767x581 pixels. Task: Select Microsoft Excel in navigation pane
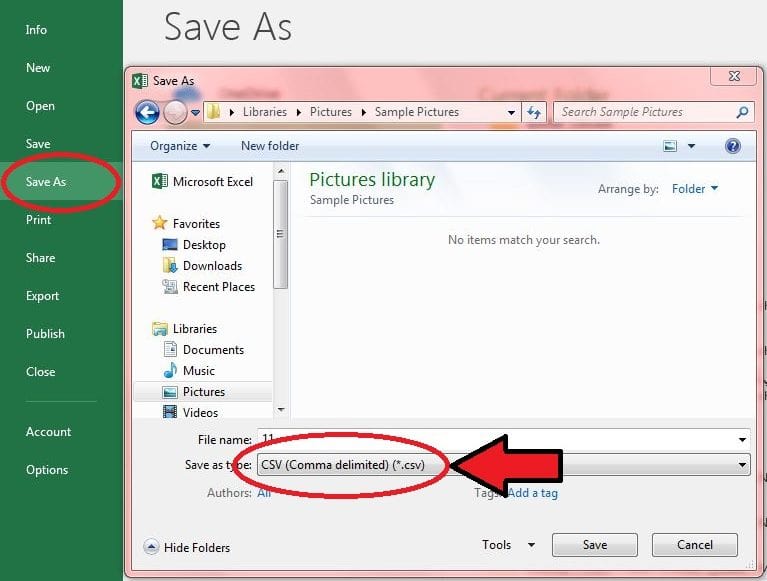pyautogui.click(x=212, y=182)
